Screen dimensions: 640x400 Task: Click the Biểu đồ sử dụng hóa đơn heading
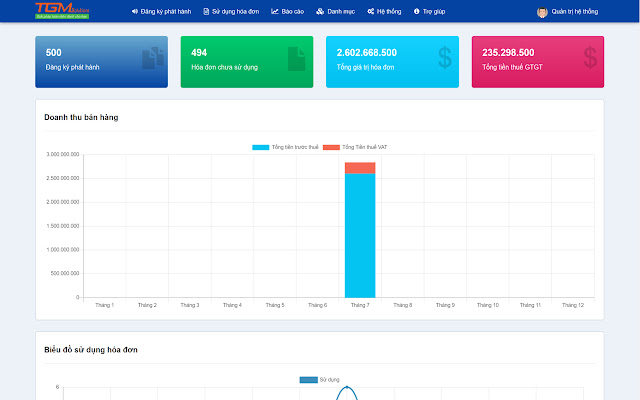pos(91,350)
